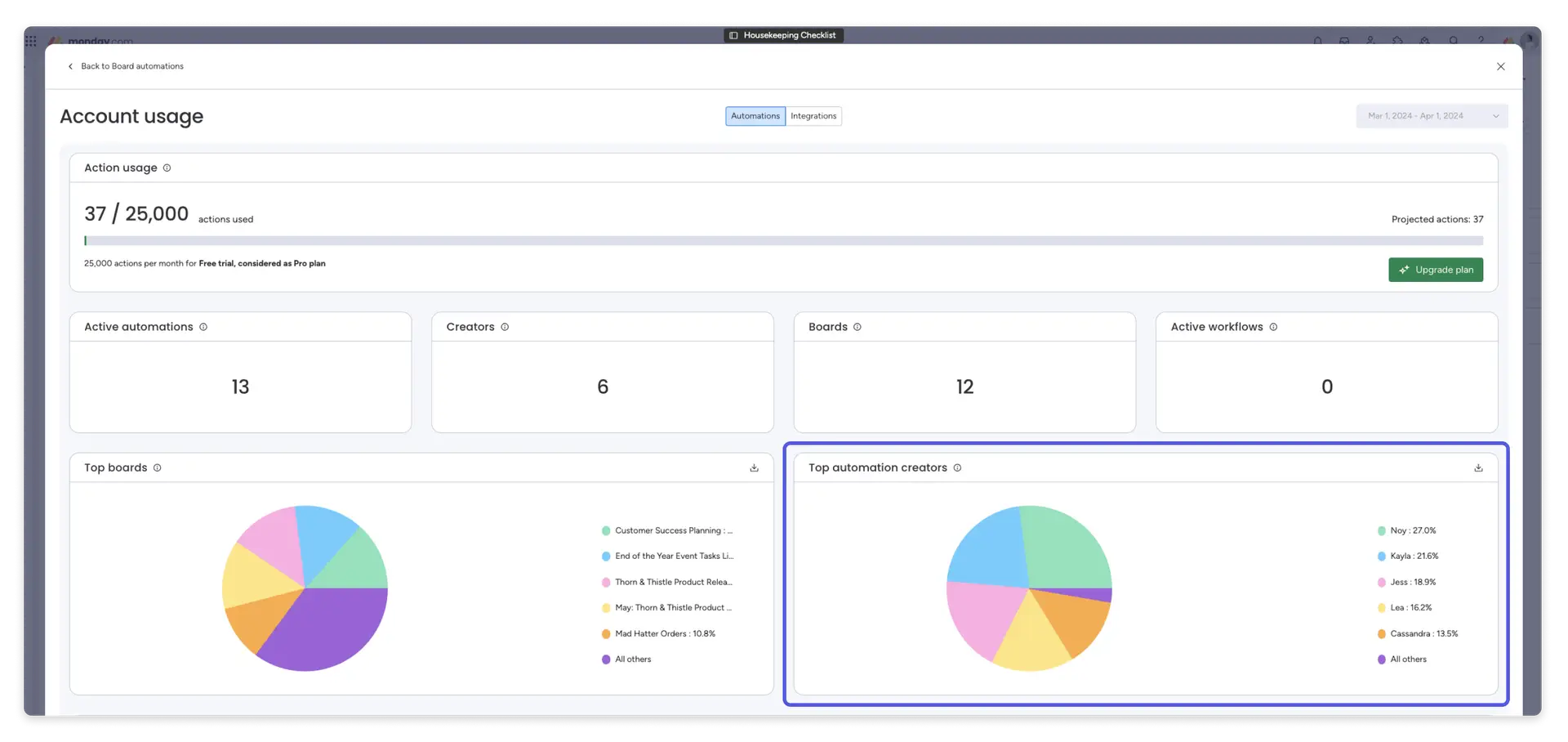Click the Upgrade plan button
The height and width of the screenshot is (742, 1568).
[x=1436, y=270]
